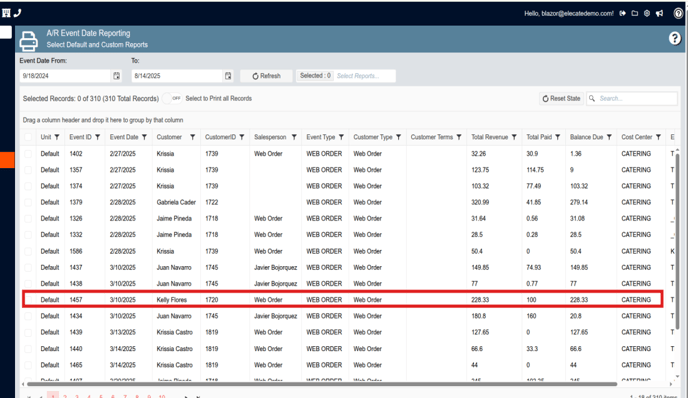Click Total Paid value 33.3
This screenshot has width=688, height=398.
point(532,349)
